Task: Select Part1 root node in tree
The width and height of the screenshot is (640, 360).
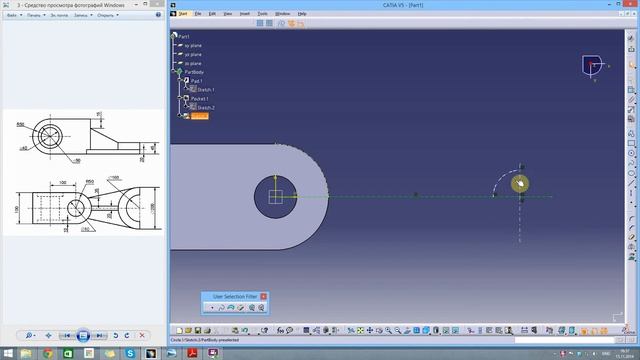Action: 184,37
